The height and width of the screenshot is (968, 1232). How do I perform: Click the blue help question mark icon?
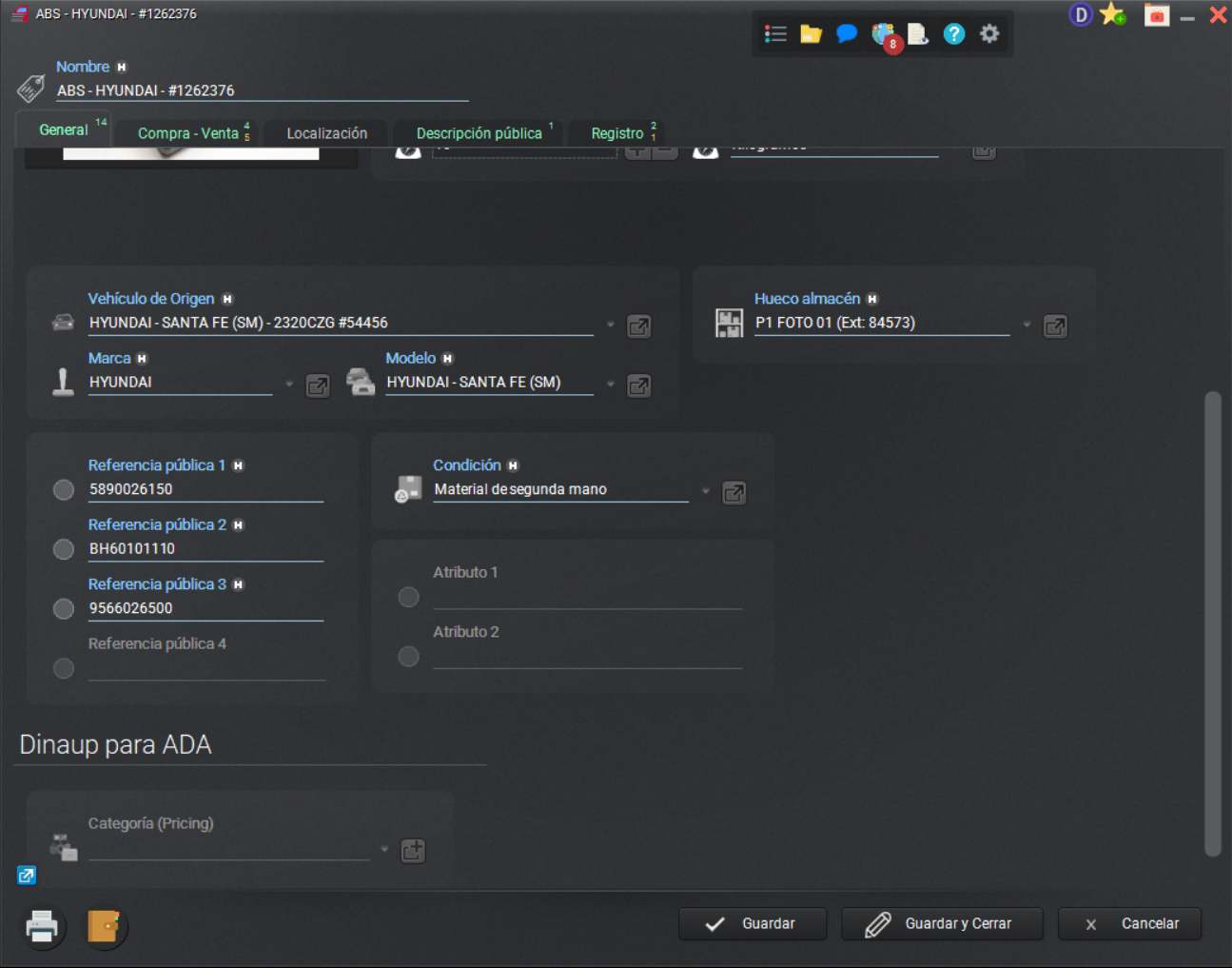point(953,34)
